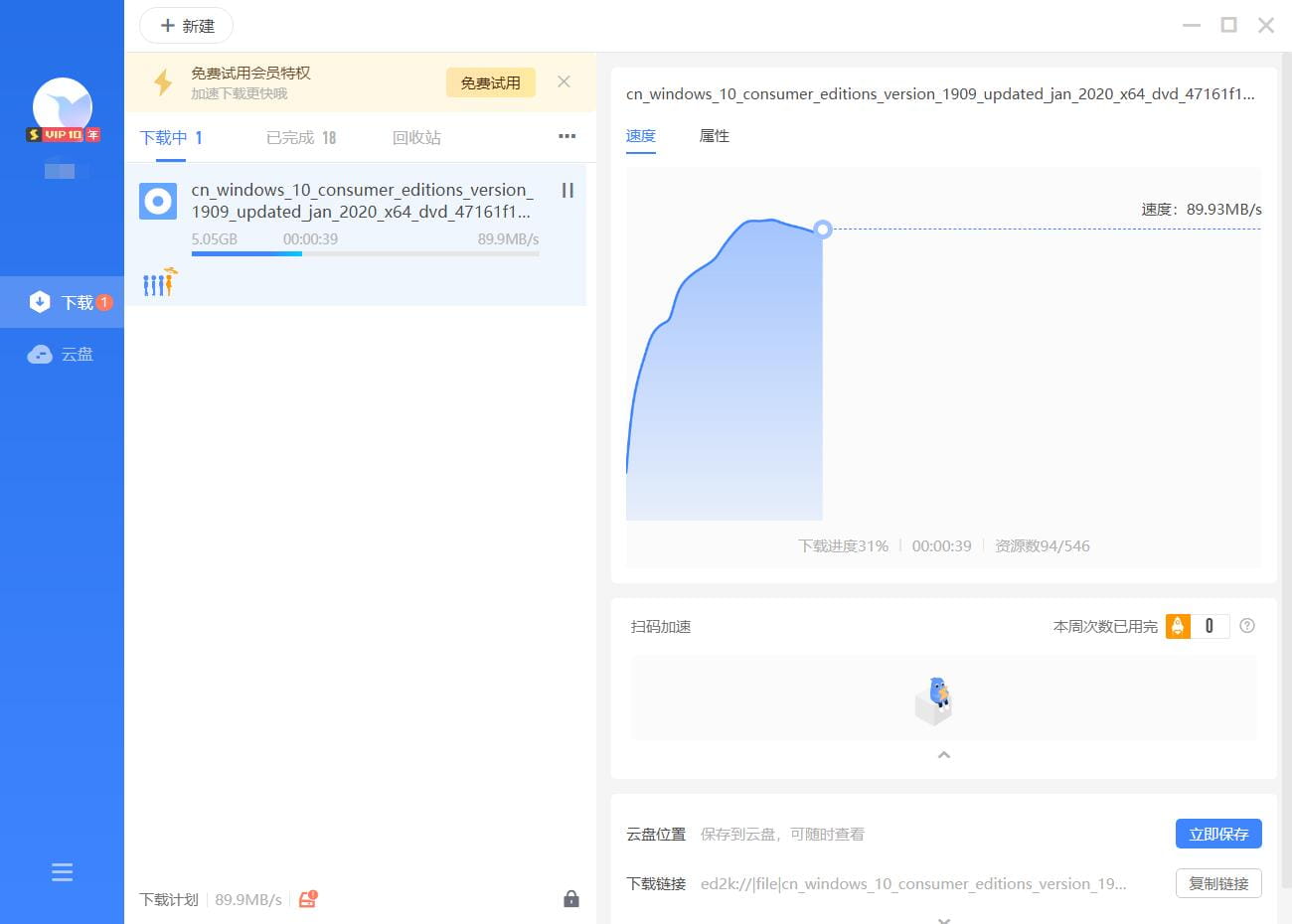Open the 下载 (Download) section in sidebar
Image resolution: width=1292 pixels, height=924 pixels.
point(62,301)
